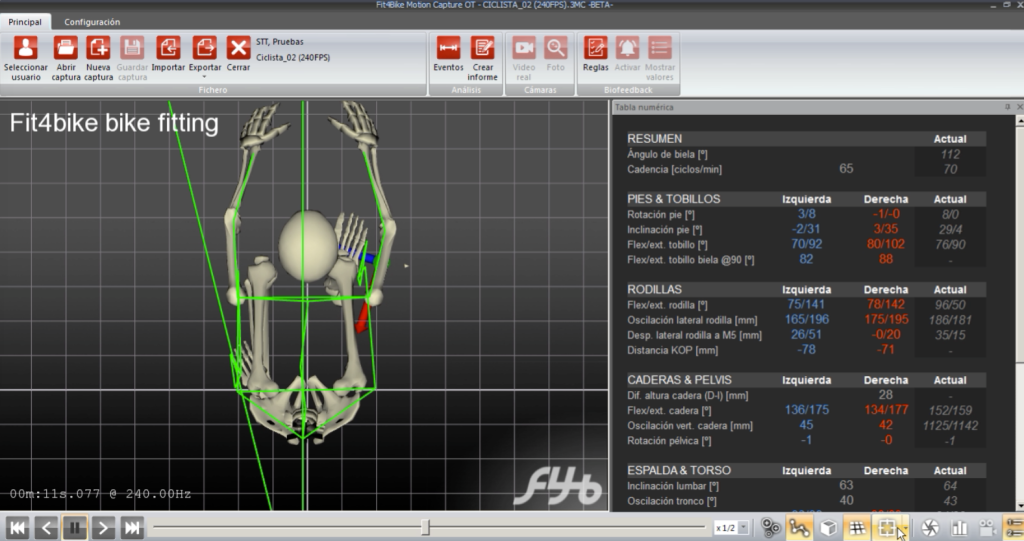
Task: Open the bar chart graphs view
Action: pos(959,527)
